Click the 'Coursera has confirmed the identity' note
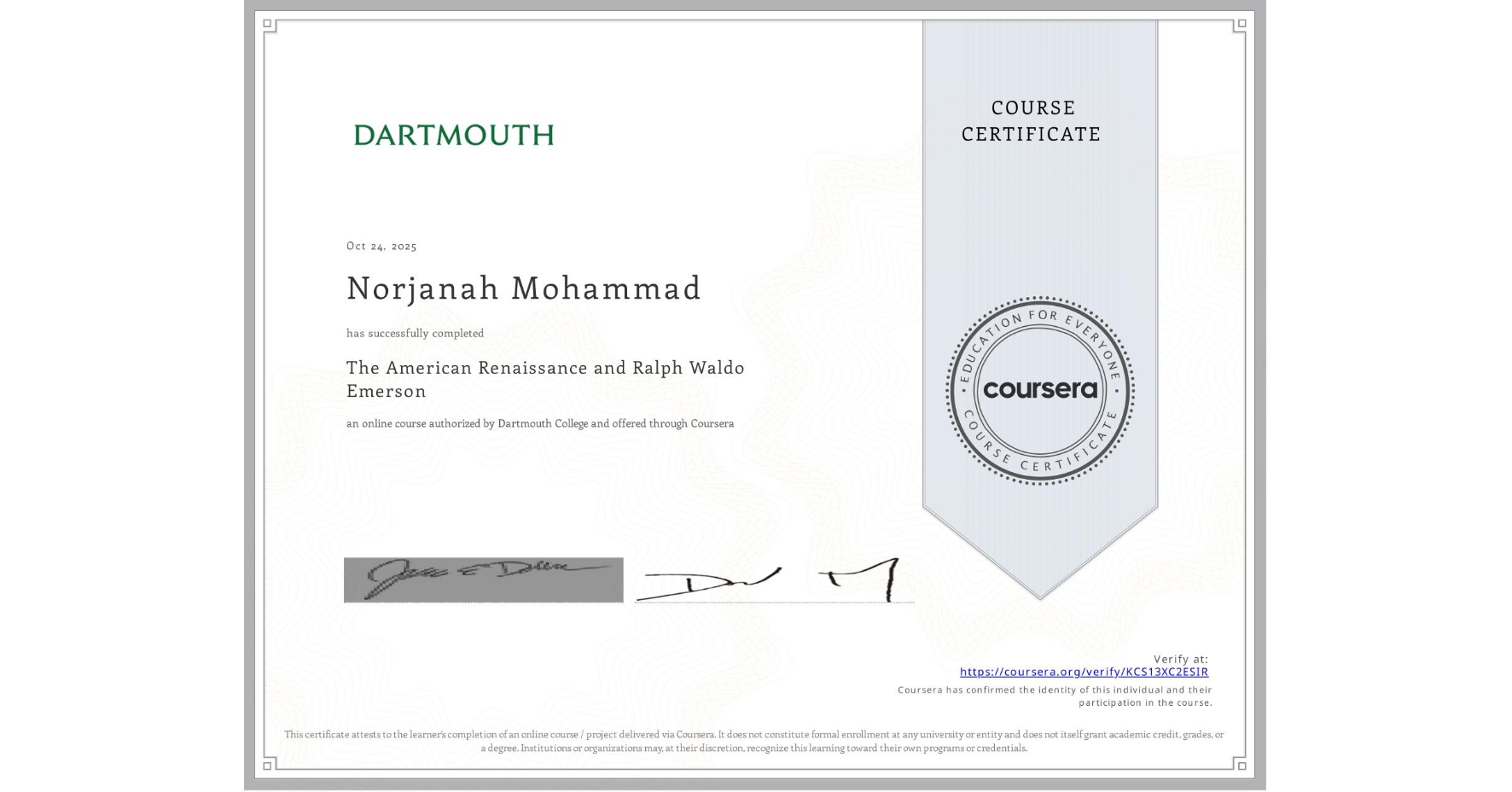This screenshot has height=792, width=1512. [x=1055, y=696]
